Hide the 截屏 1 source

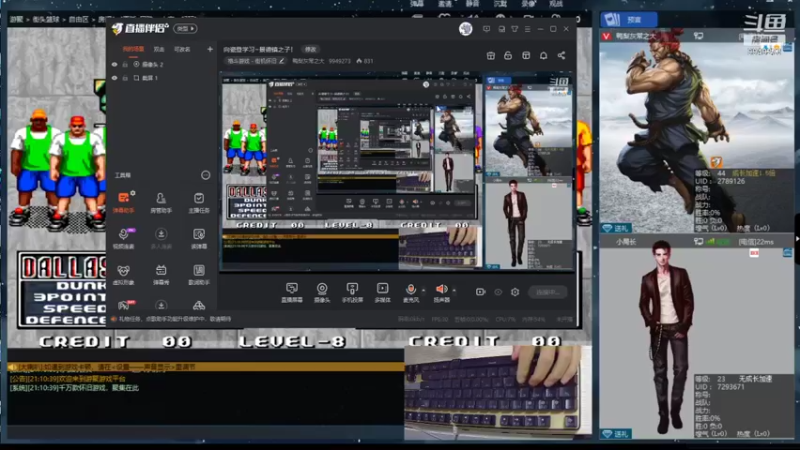pyautogui.click(x=114, y=78)
